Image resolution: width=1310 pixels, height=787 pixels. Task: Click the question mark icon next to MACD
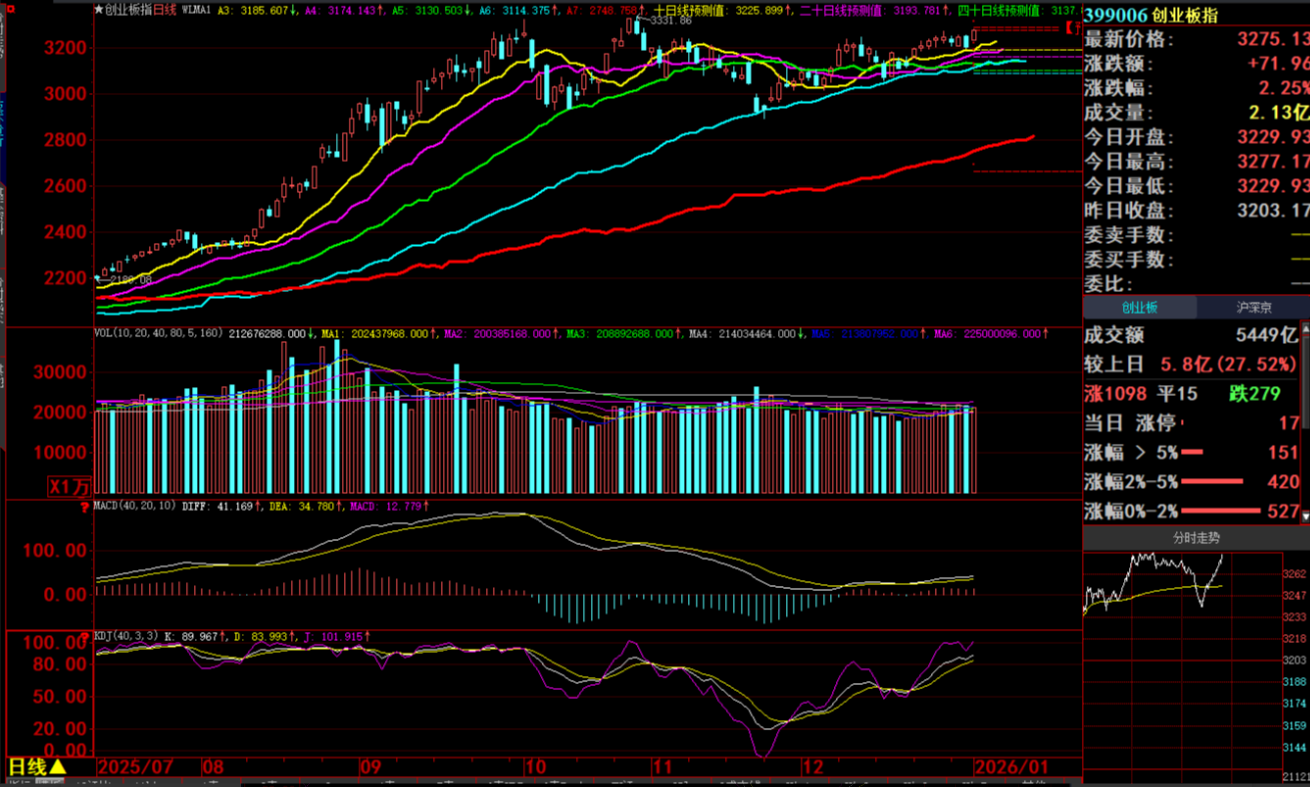[84, 506]
